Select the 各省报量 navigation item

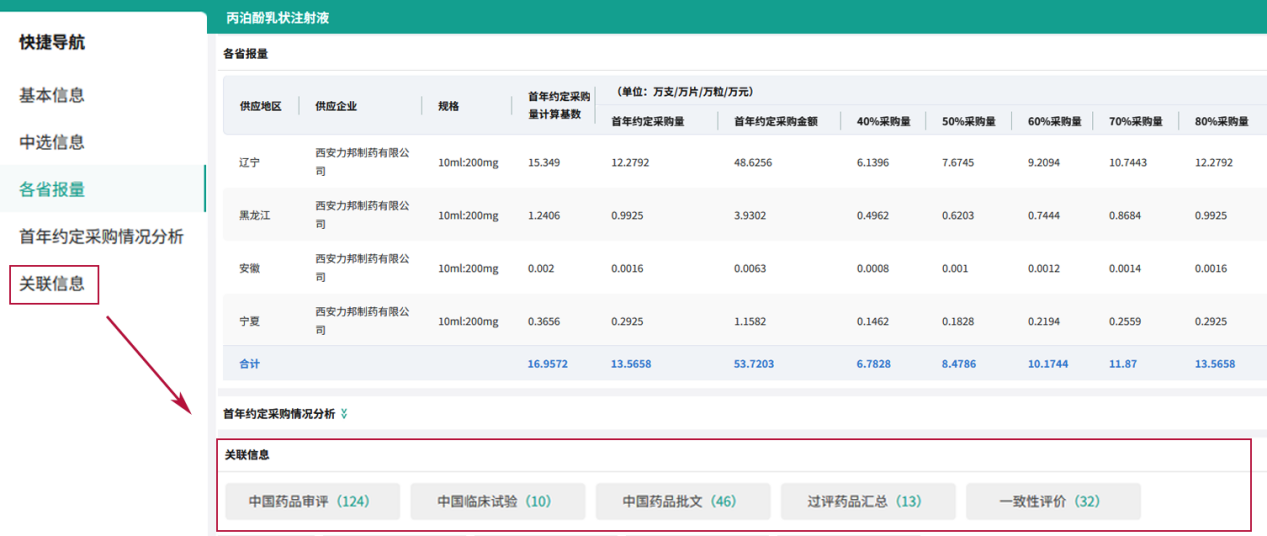point(52,189)
